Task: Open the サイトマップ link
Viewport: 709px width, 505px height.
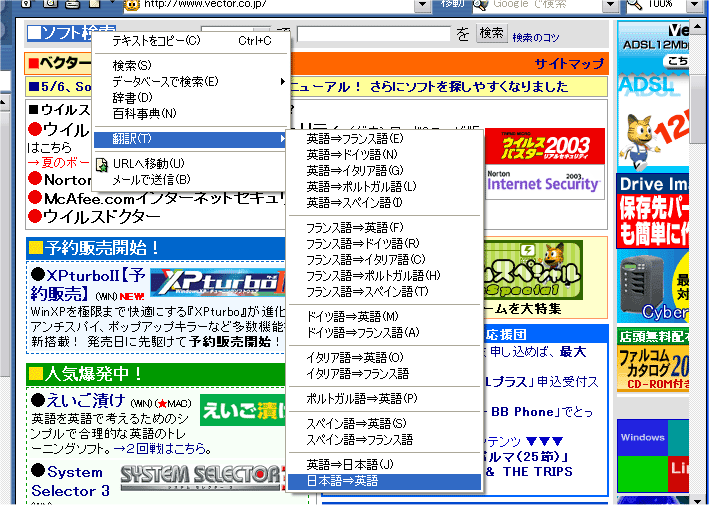Action: point(569,63)
